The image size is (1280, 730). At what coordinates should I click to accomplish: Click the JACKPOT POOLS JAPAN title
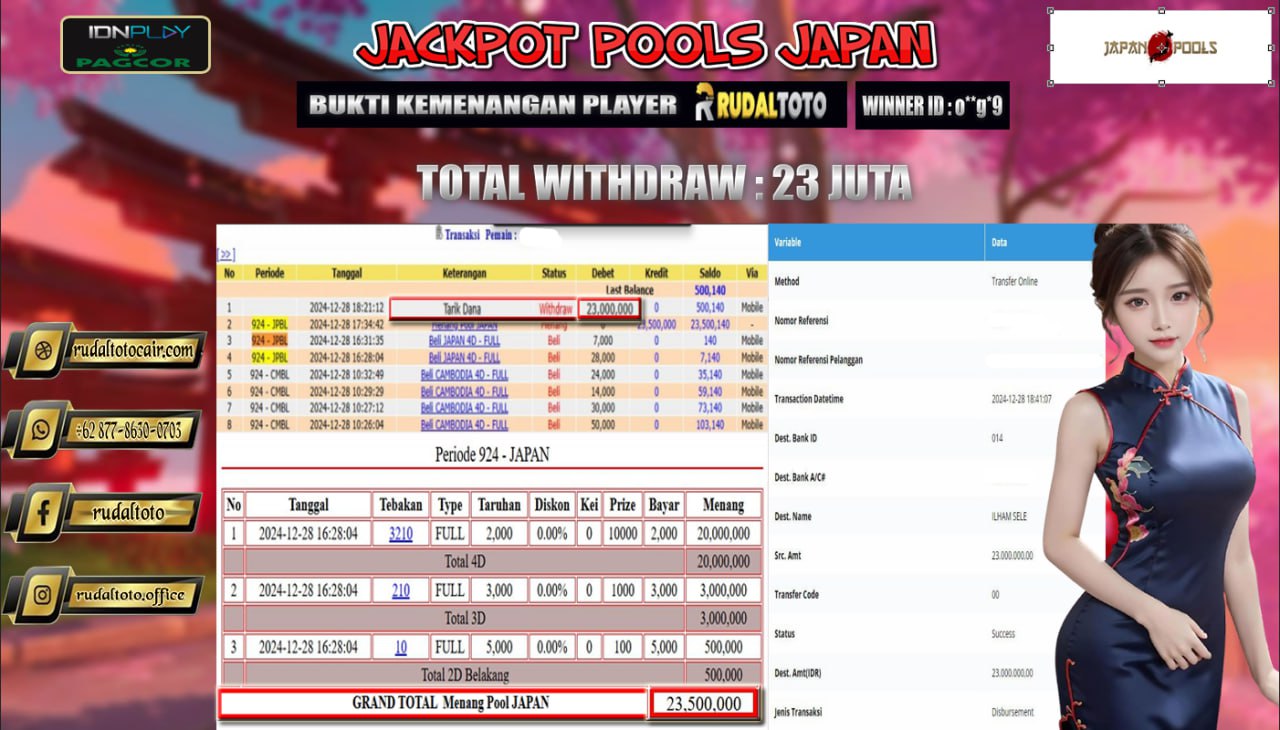coord(645,45)
